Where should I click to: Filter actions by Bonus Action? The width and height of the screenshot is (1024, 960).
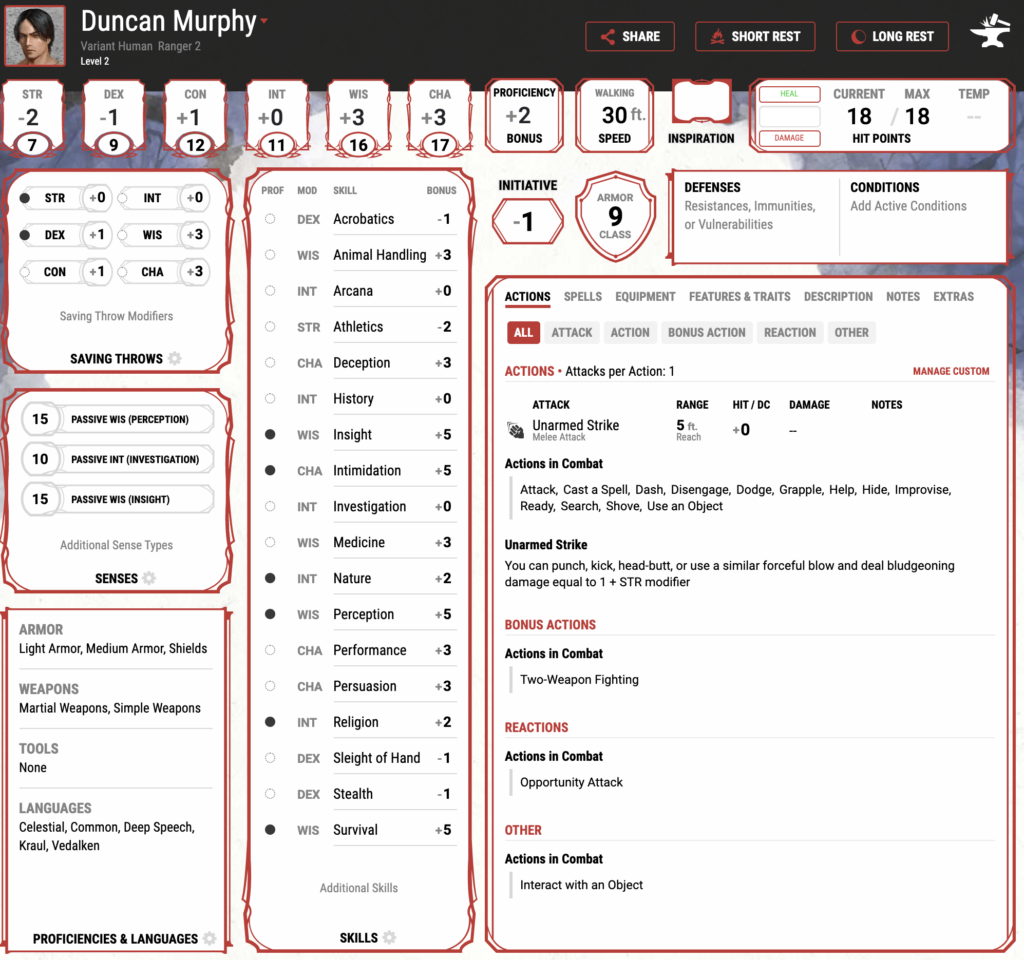(x=706, y=333)
